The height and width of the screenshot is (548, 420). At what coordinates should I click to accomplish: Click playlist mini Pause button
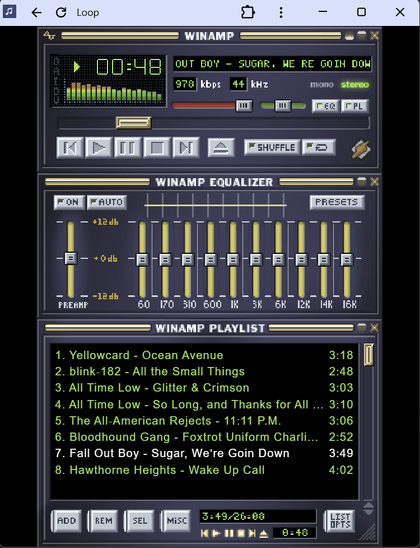(x=229, y=533)
